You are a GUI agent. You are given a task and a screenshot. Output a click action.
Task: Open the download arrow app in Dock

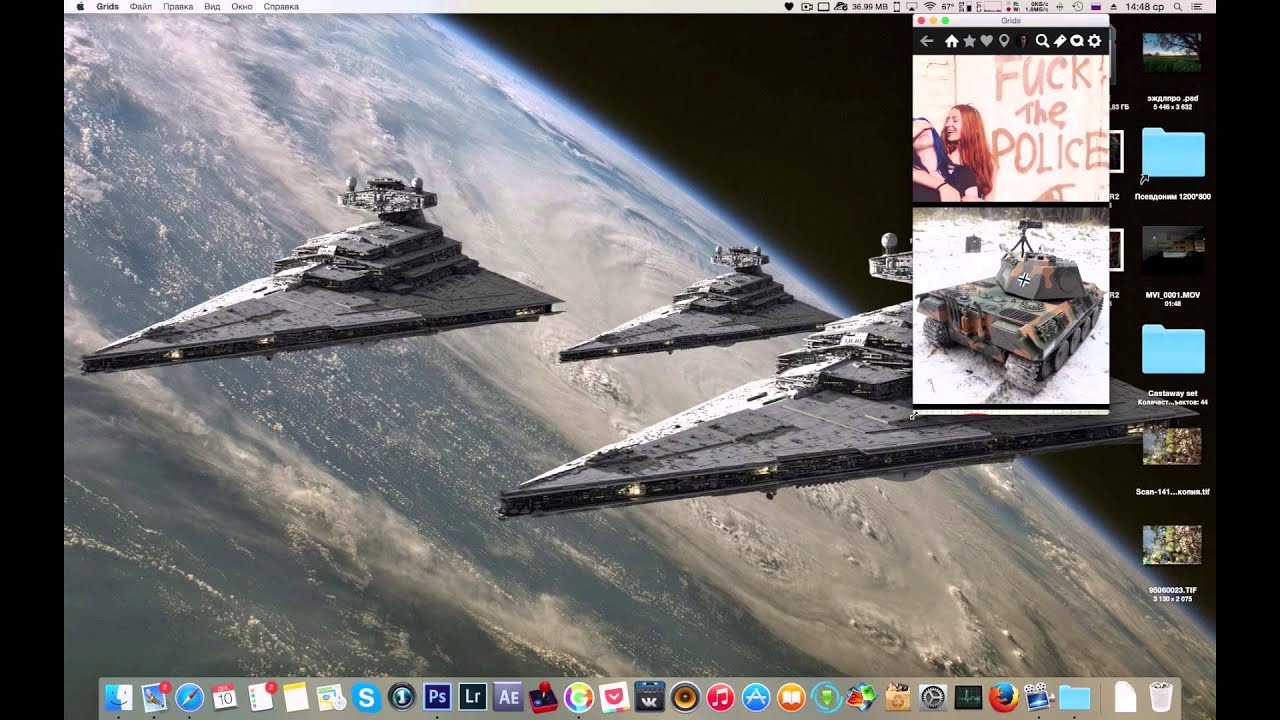(826, 697)
